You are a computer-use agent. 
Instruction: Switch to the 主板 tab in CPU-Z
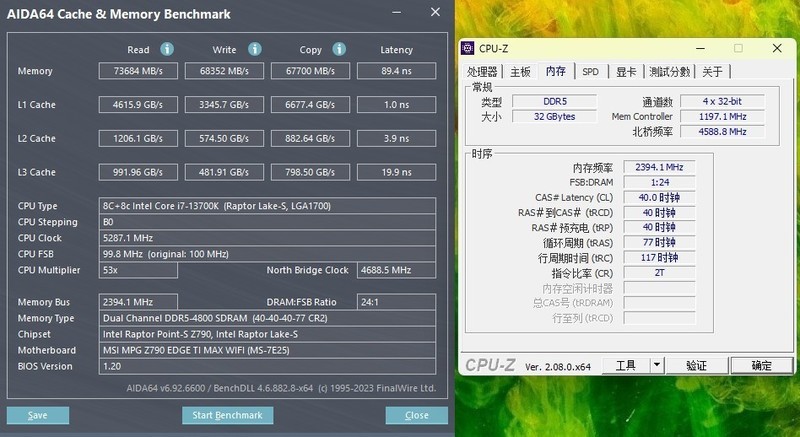click(x=520, y=72)
